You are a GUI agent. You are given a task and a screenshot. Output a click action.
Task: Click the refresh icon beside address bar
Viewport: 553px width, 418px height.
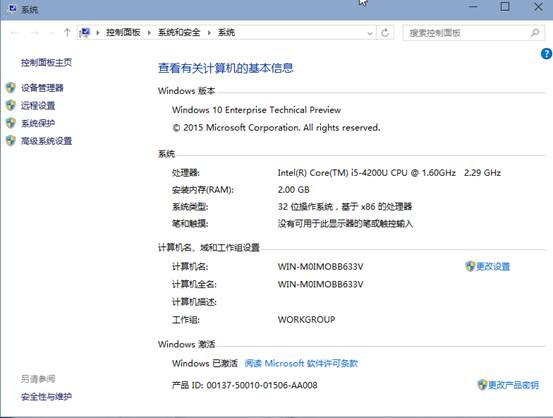(385, 33)
